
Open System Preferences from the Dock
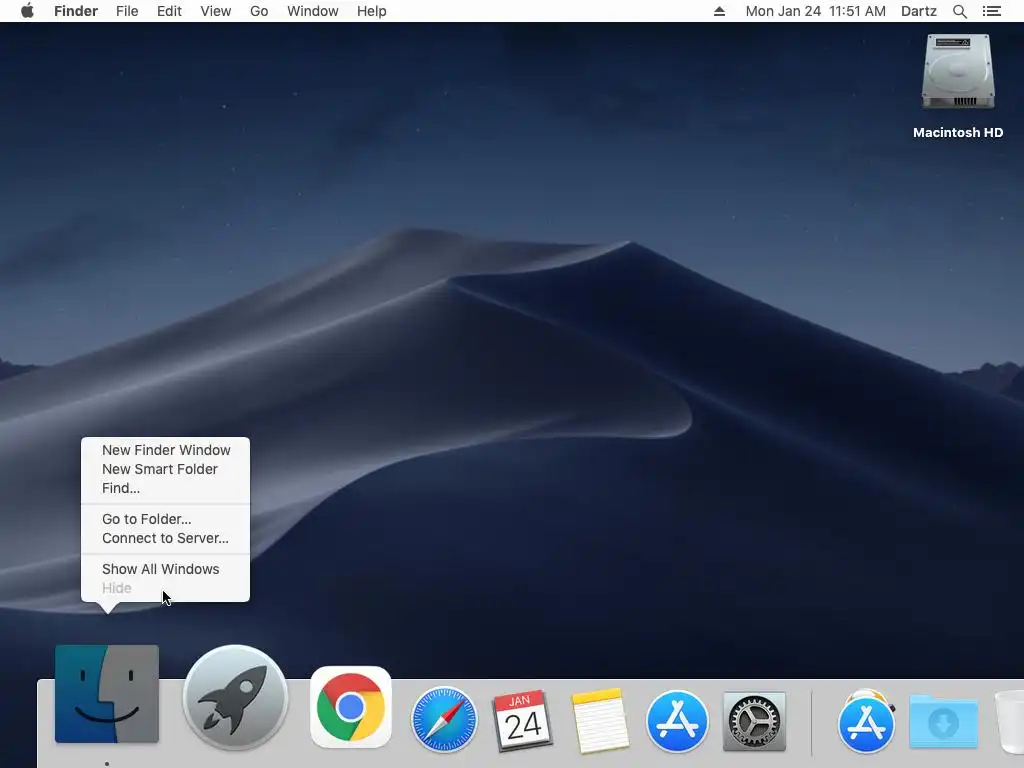[x=754, y=721]
